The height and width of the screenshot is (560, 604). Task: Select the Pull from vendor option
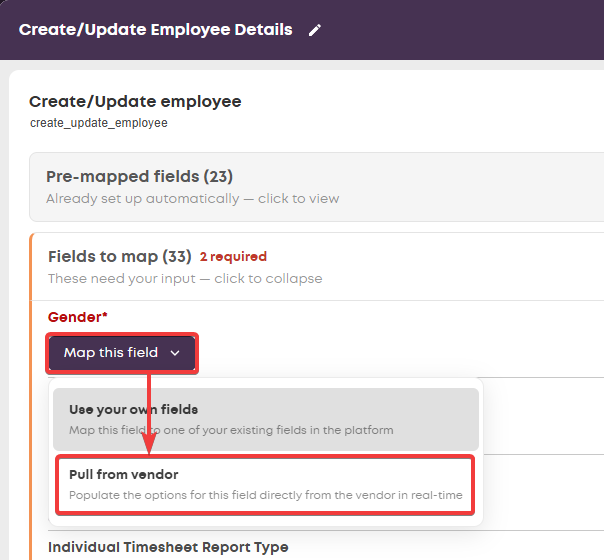pyautogui.click(x=265, y=485)
